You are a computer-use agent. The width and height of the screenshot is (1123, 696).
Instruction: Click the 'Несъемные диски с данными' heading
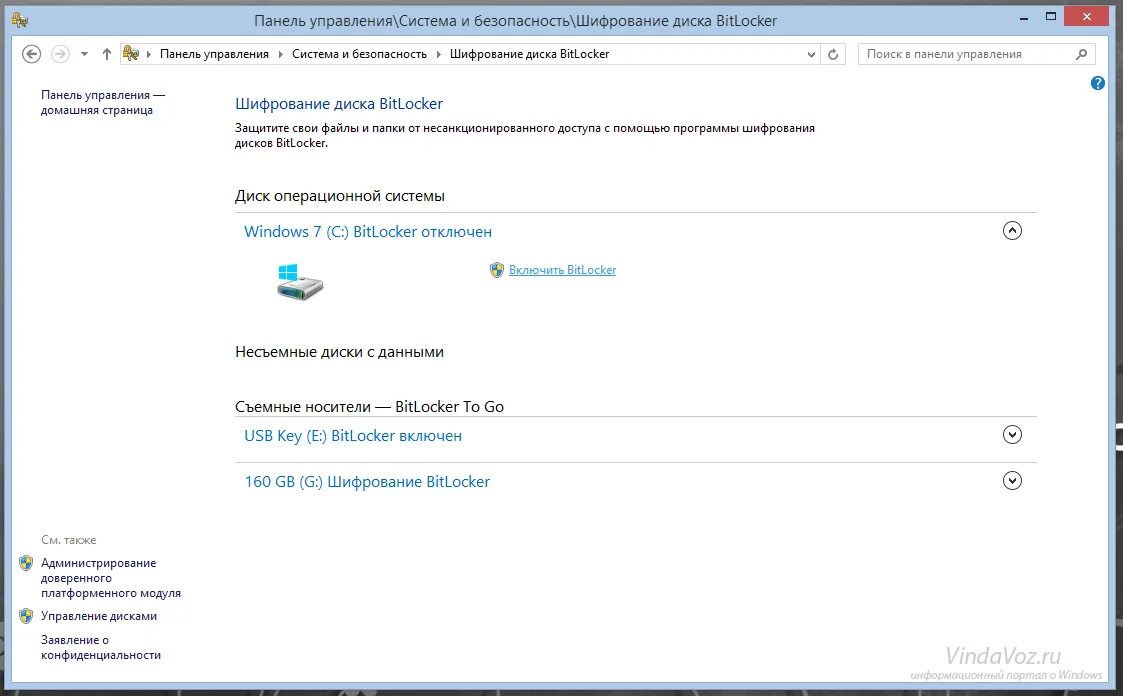tap(339, 352)
